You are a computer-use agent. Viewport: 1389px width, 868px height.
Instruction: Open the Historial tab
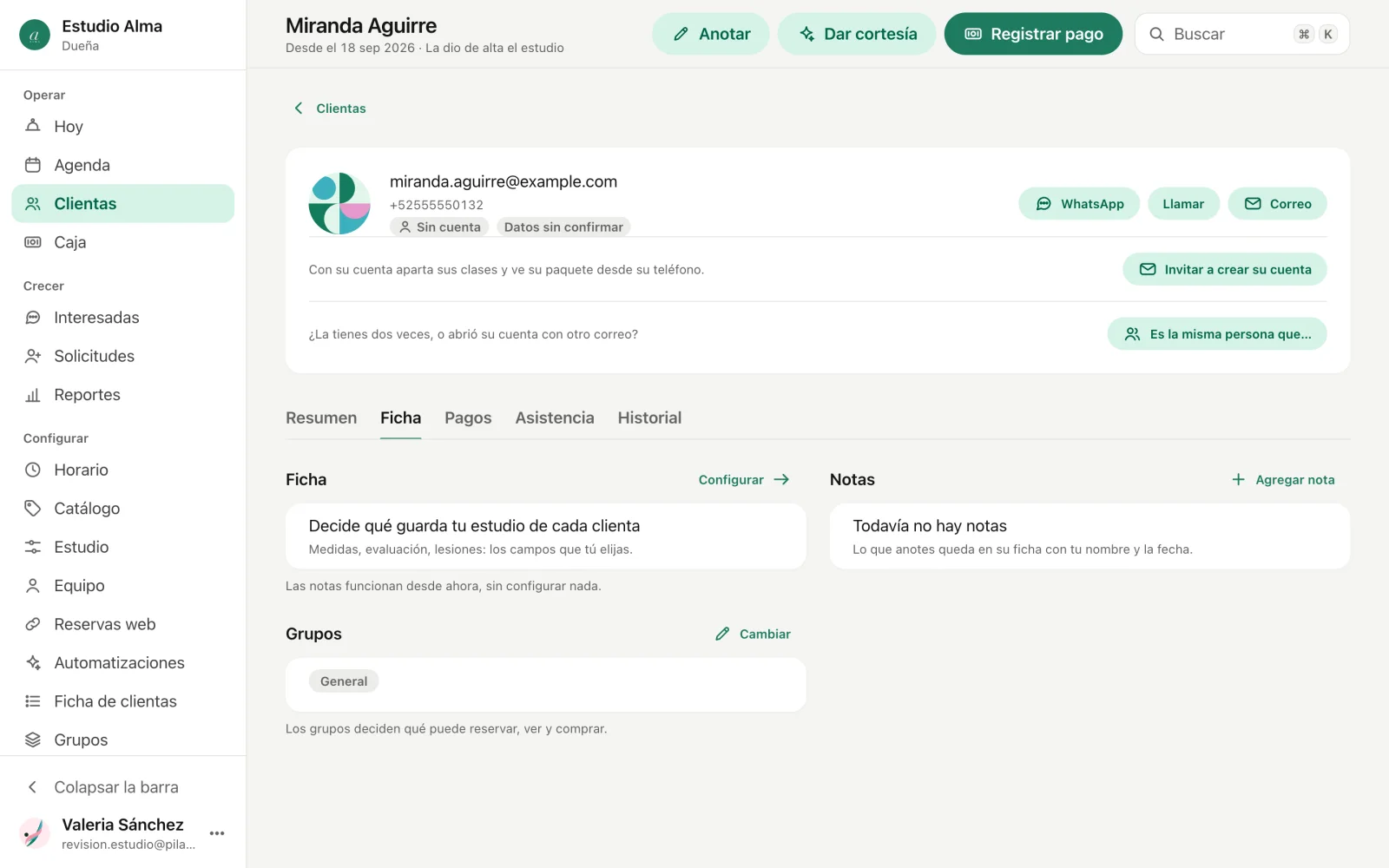click(x=649, y=418)
